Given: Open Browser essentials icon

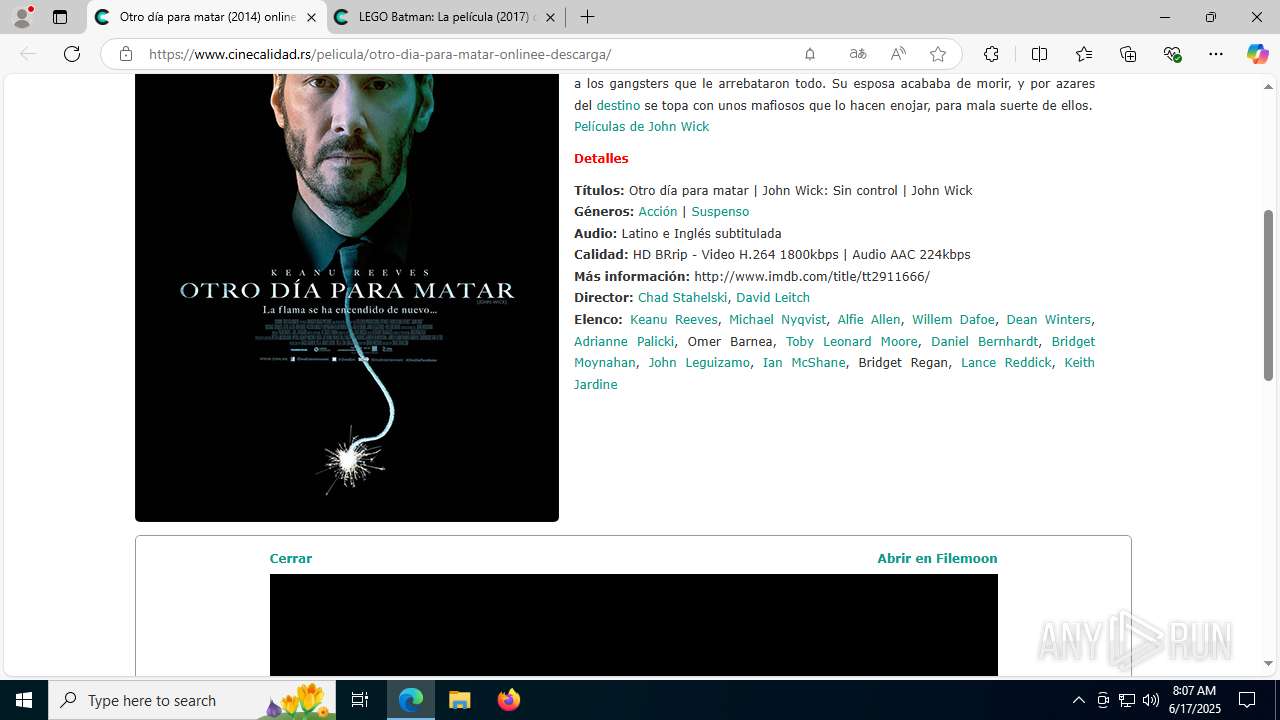Looking at the screenshot, I should click(x=1172, y=54).
